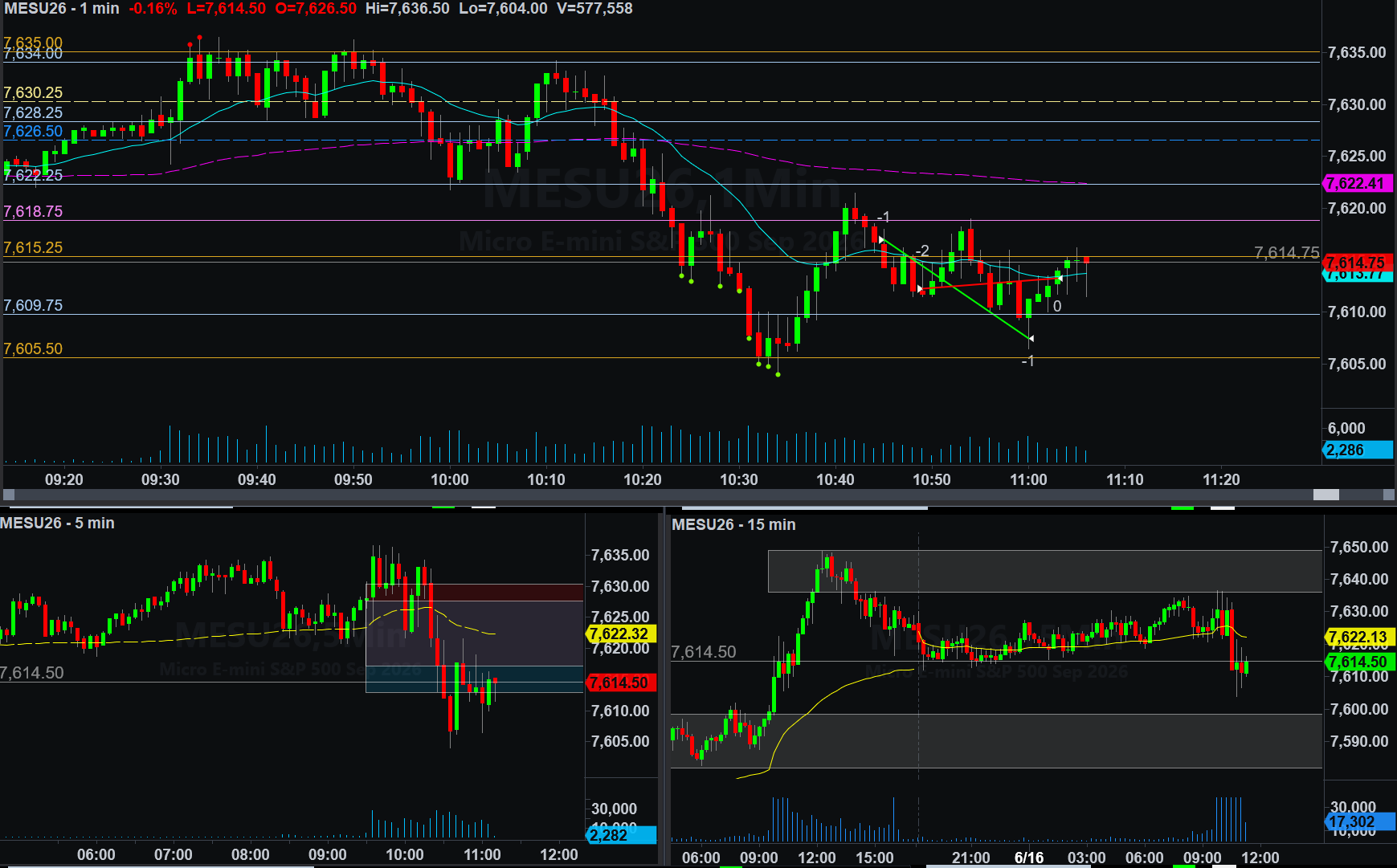1397x868 pixels.
Task: Select the lower gray shaded zone on the 15 min chart
Action: [996, 741]
